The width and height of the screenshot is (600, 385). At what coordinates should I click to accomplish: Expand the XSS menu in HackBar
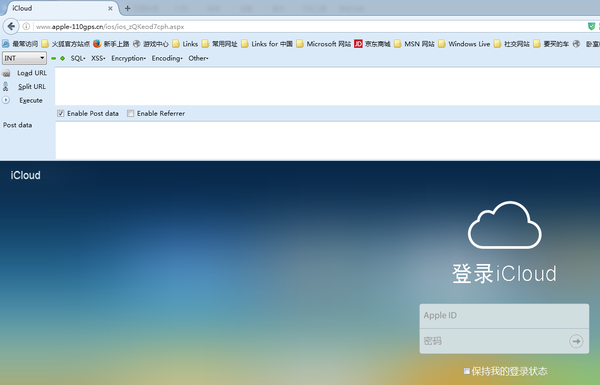click(x=98, y=58)
